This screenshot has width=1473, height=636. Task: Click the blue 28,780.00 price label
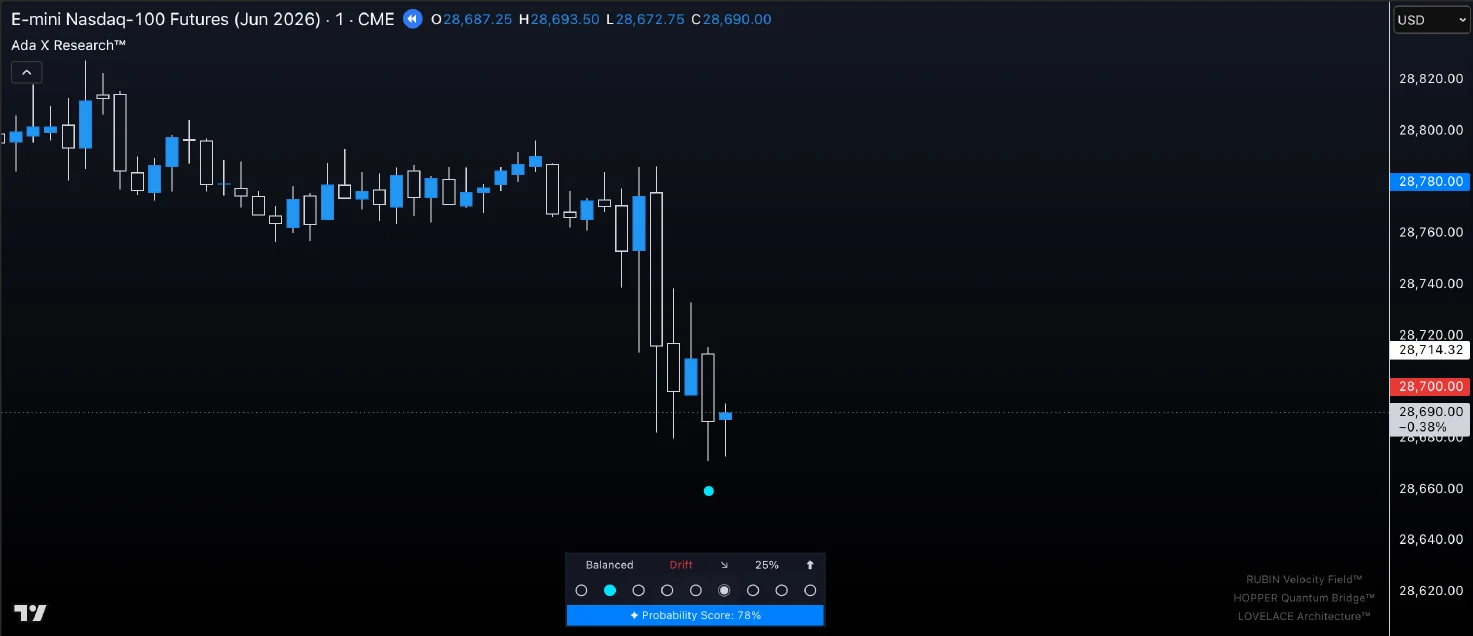point(1430,181)
